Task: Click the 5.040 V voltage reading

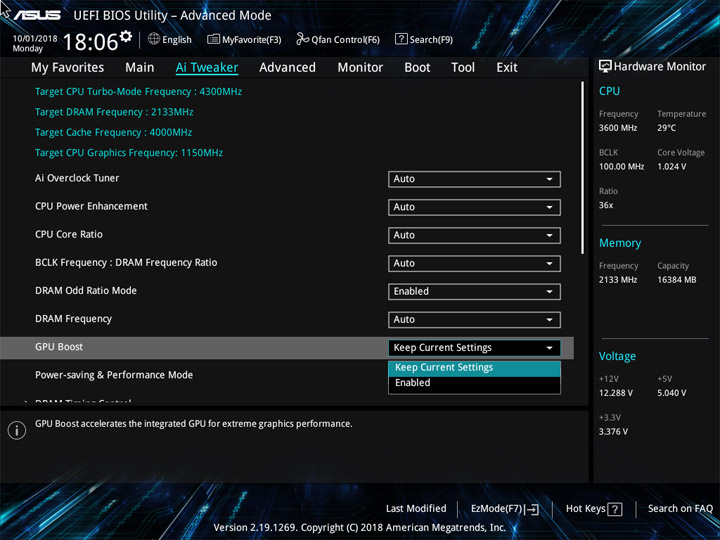Action: point(672,393)
